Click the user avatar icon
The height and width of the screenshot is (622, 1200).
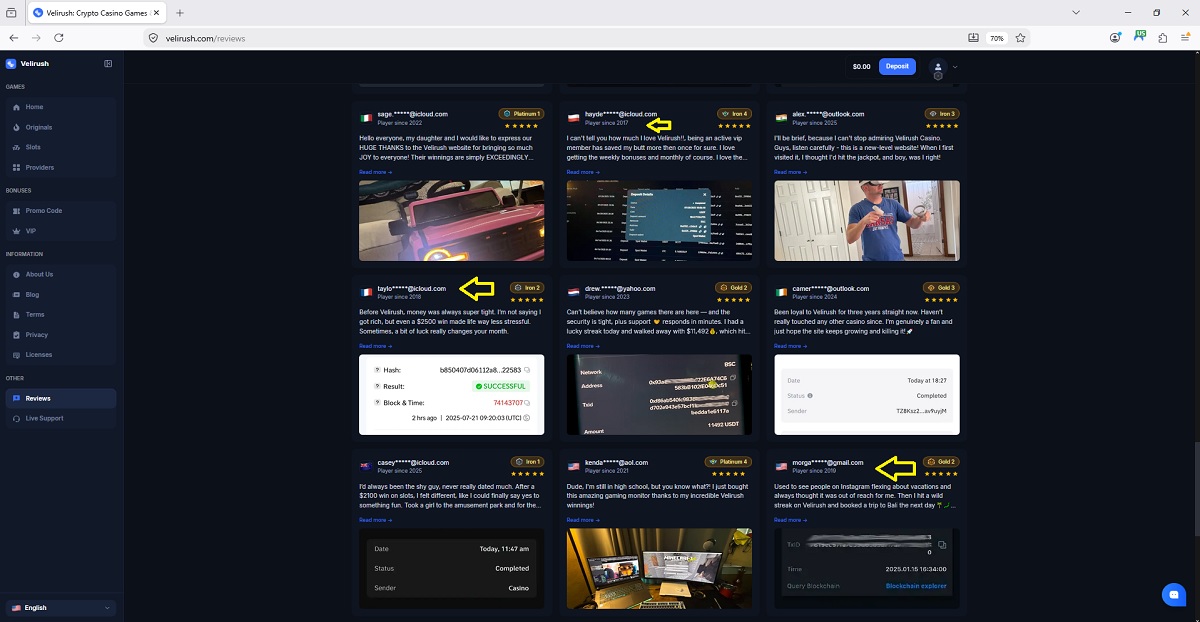pyautogui.click(x=938, y=67)
